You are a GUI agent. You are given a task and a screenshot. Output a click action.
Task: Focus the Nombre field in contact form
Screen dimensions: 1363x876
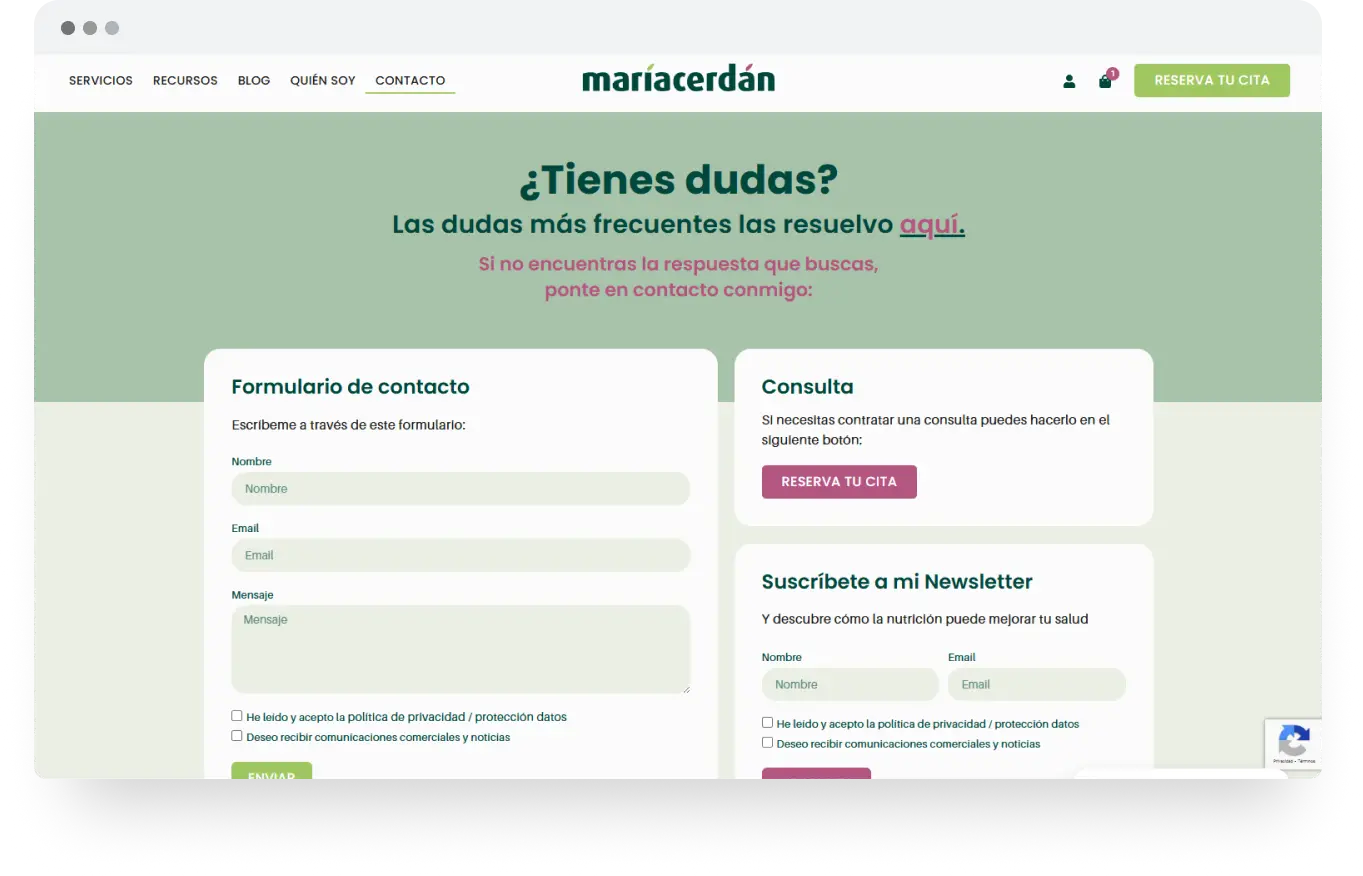point(461,489)
